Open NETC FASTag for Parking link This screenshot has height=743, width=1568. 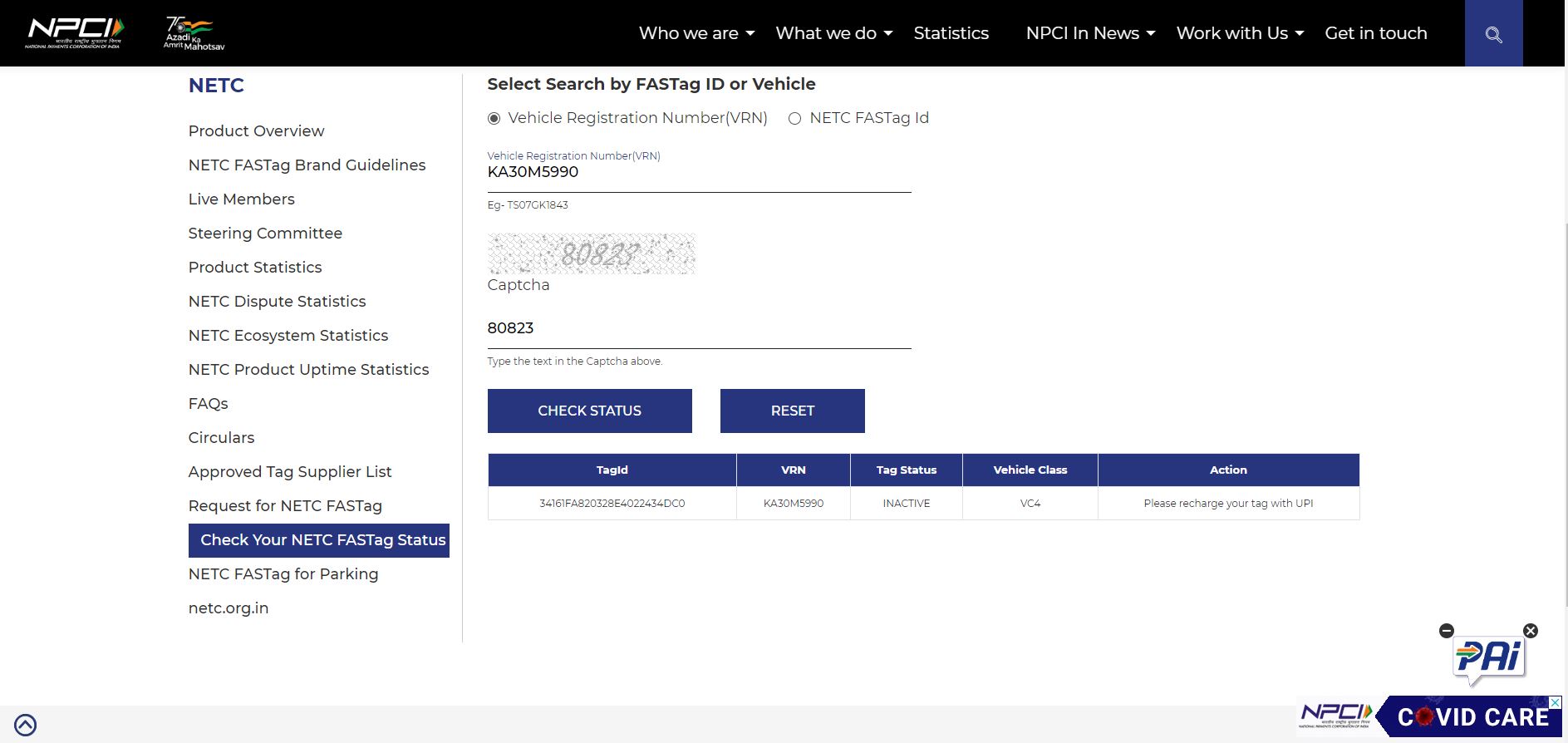[x=283, y=574]
